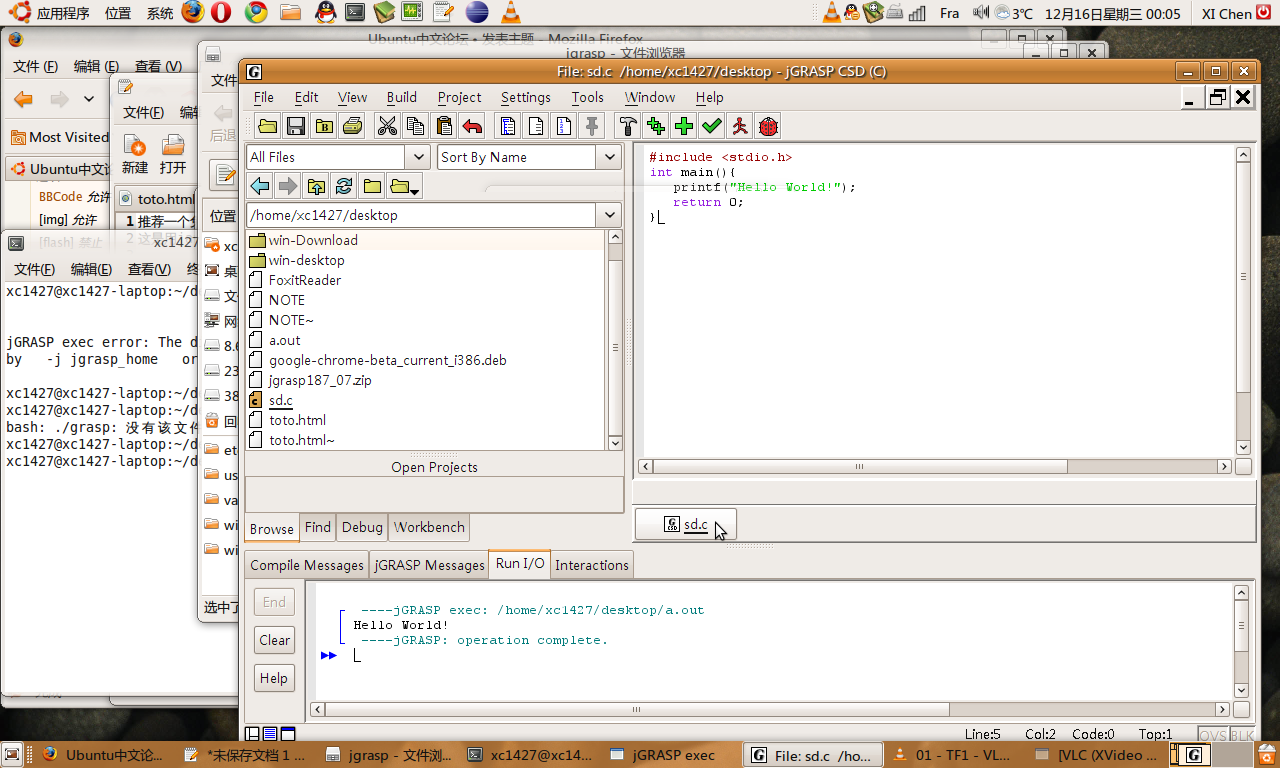The width and height of the screenshot is (1280, 768).
Task: Click the Open File folder icon in toolbar
Action: (267, 126)
